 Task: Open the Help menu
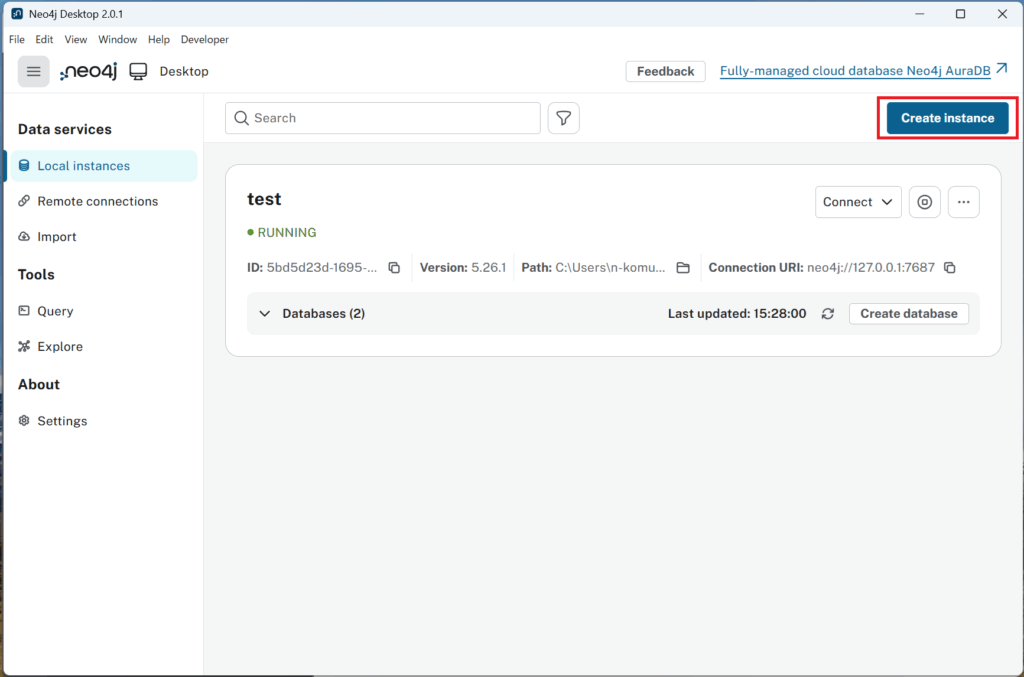[159, 39]
